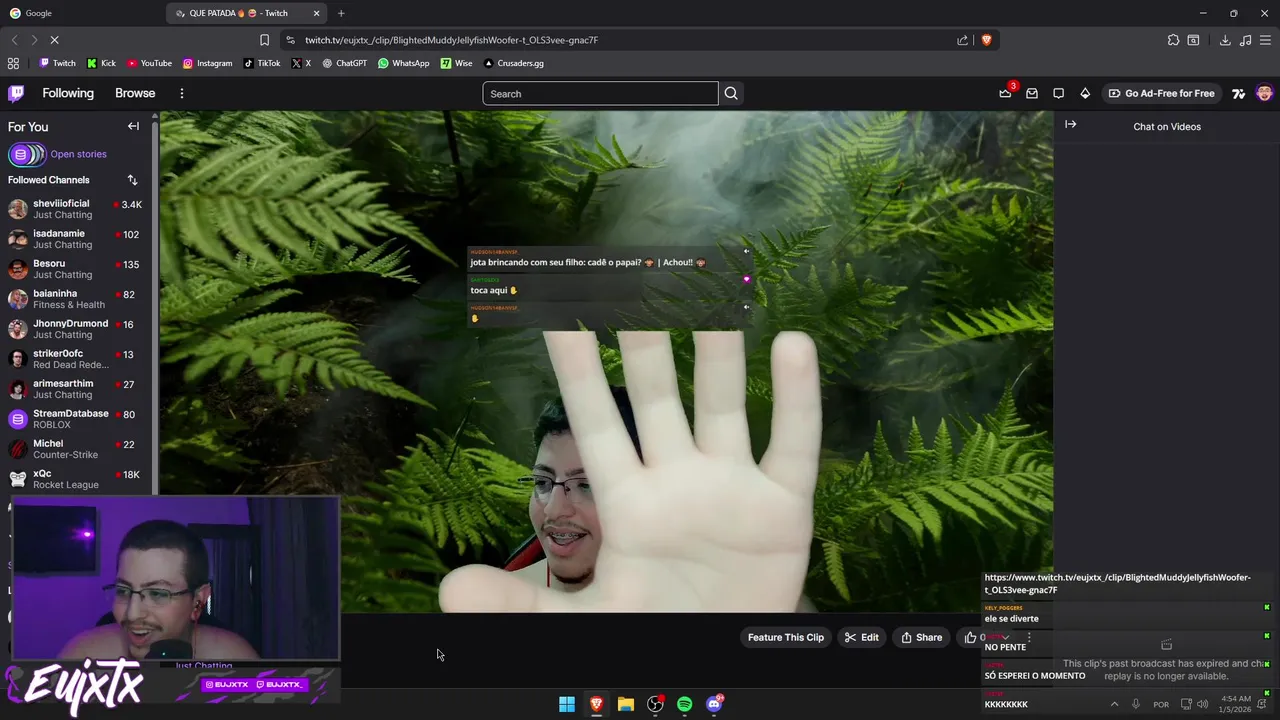Open xQc channel in sidebar
Viewport: 1280px width, 720px height.
(x=76, y=479)
